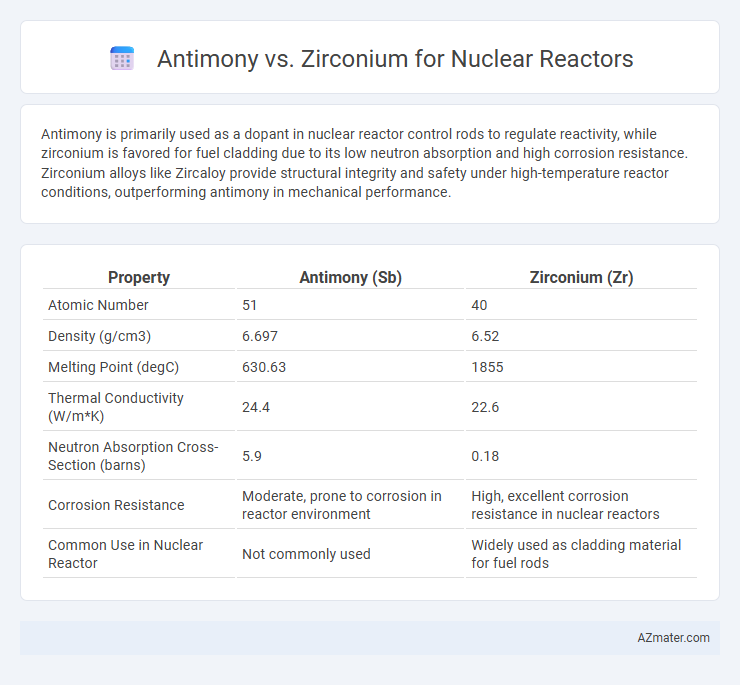Click the title 'Antimony vs. Zirconium for Nuclear Reactors'
Viewport: 740px width, 685px height.
395,59
